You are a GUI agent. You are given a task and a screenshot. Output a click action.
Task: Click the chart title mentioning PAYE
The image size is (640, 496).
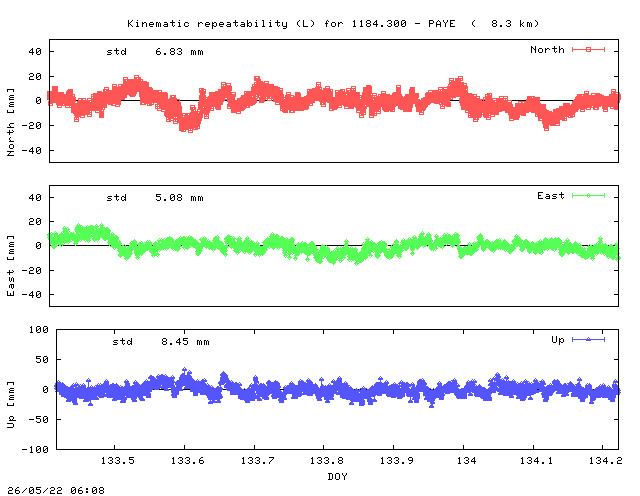333,24
